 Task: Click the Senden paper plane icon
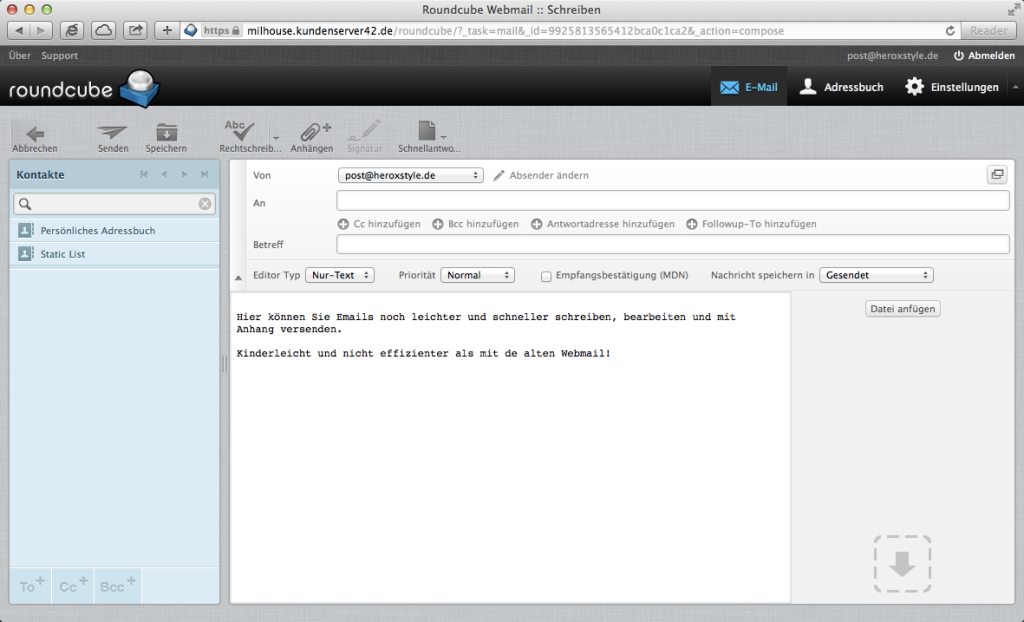113,134
